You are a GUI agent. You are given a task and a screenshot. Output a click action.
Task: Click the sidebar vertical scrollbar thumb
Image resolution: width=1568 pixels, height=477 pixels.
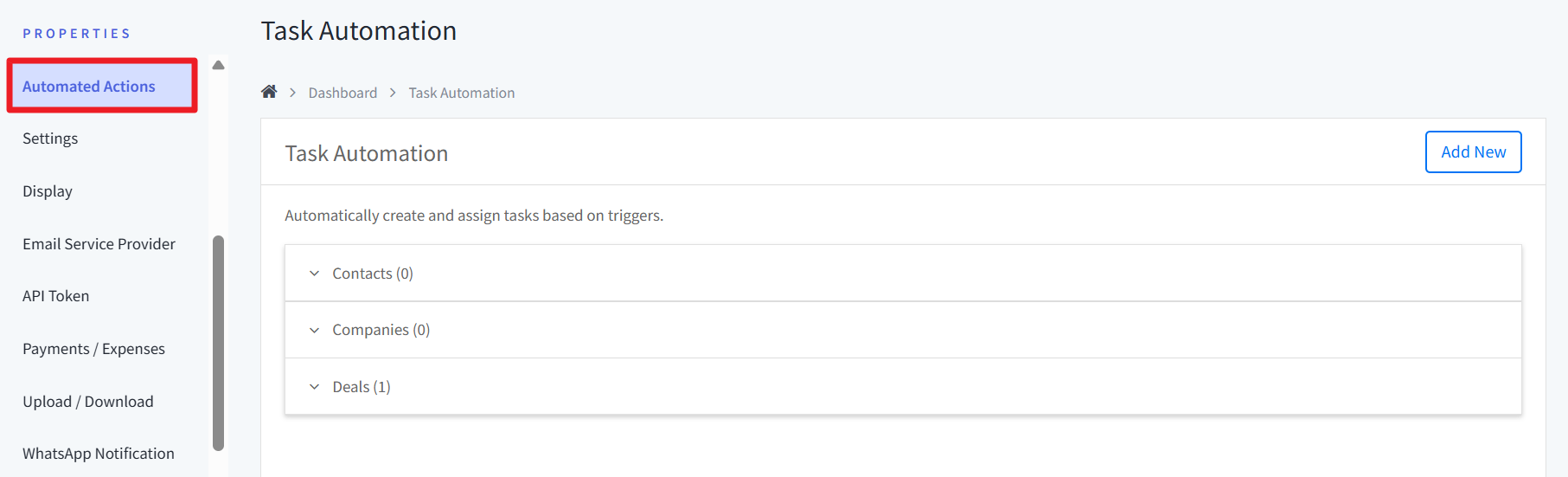coord(218,342)
